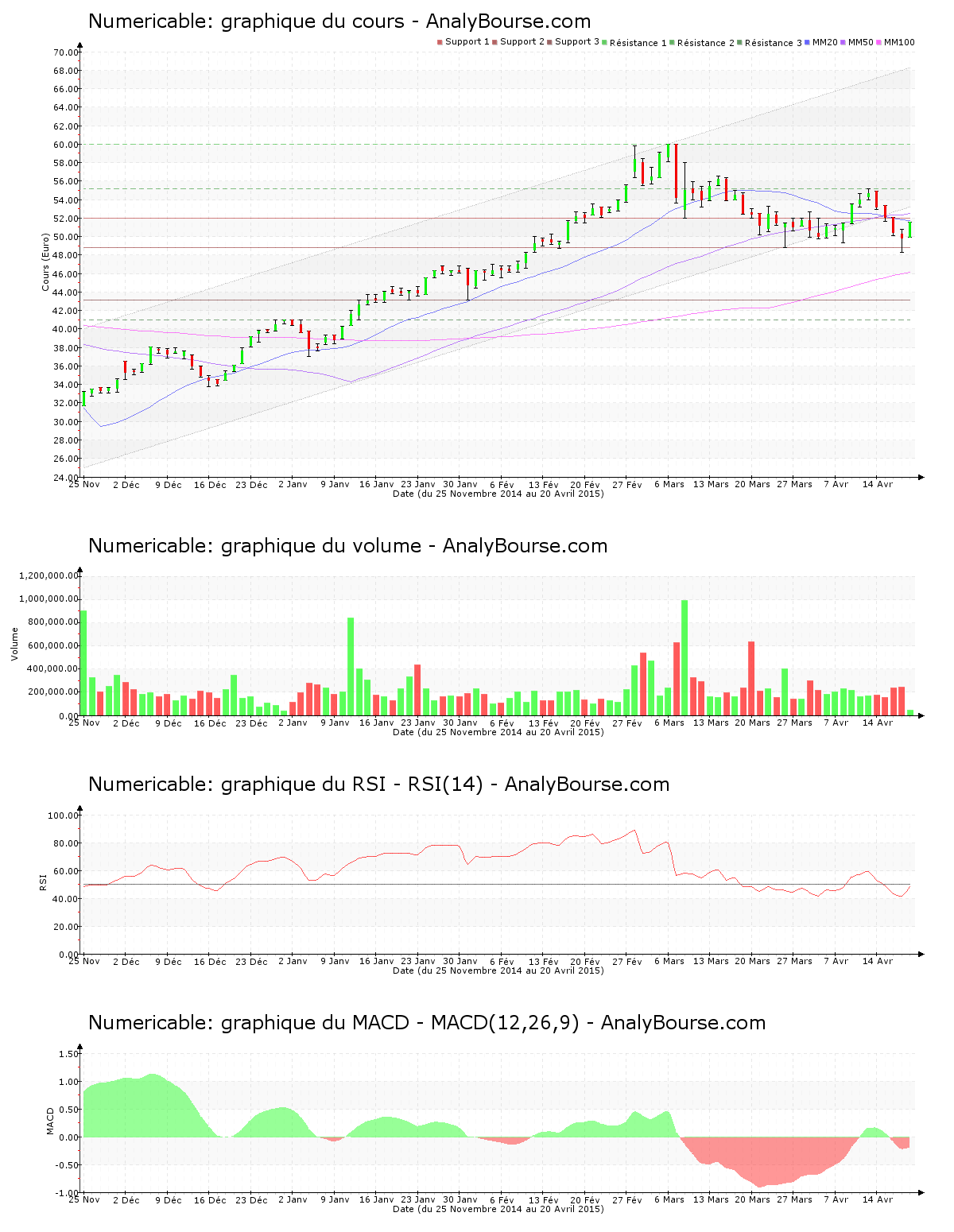Screen dimensions: 954x1232
Task: Click the 'RSI' vertical axis label
Action: 43,881
